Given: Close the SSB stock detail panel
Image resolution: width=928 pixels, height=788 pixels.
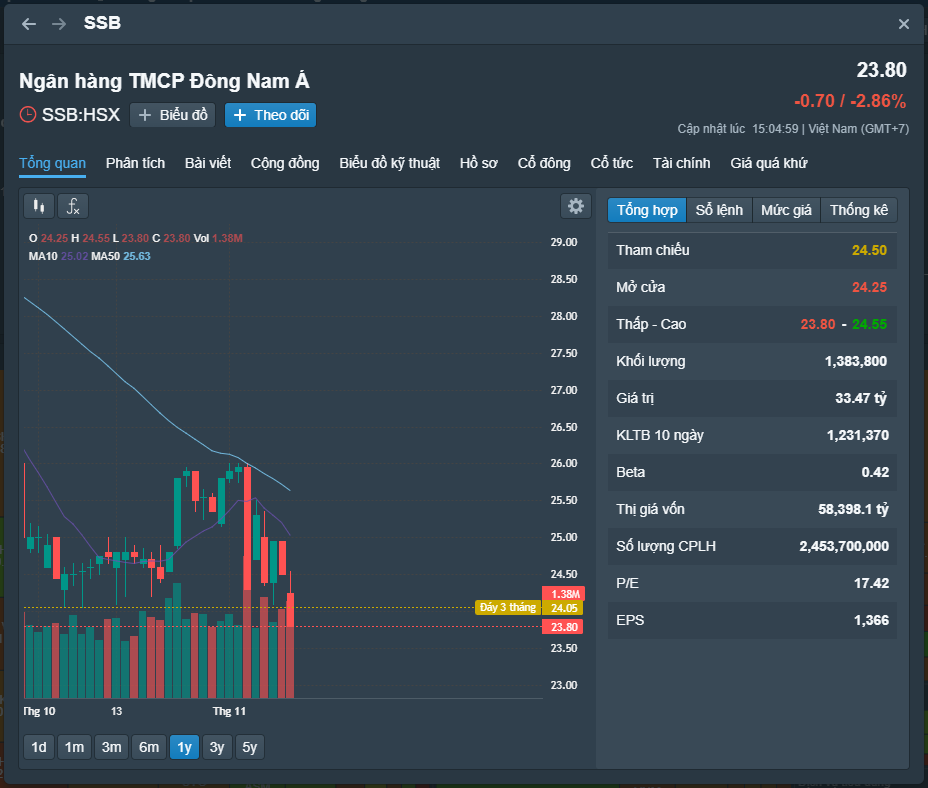Looking at the screenshot, I should [903, 24].
